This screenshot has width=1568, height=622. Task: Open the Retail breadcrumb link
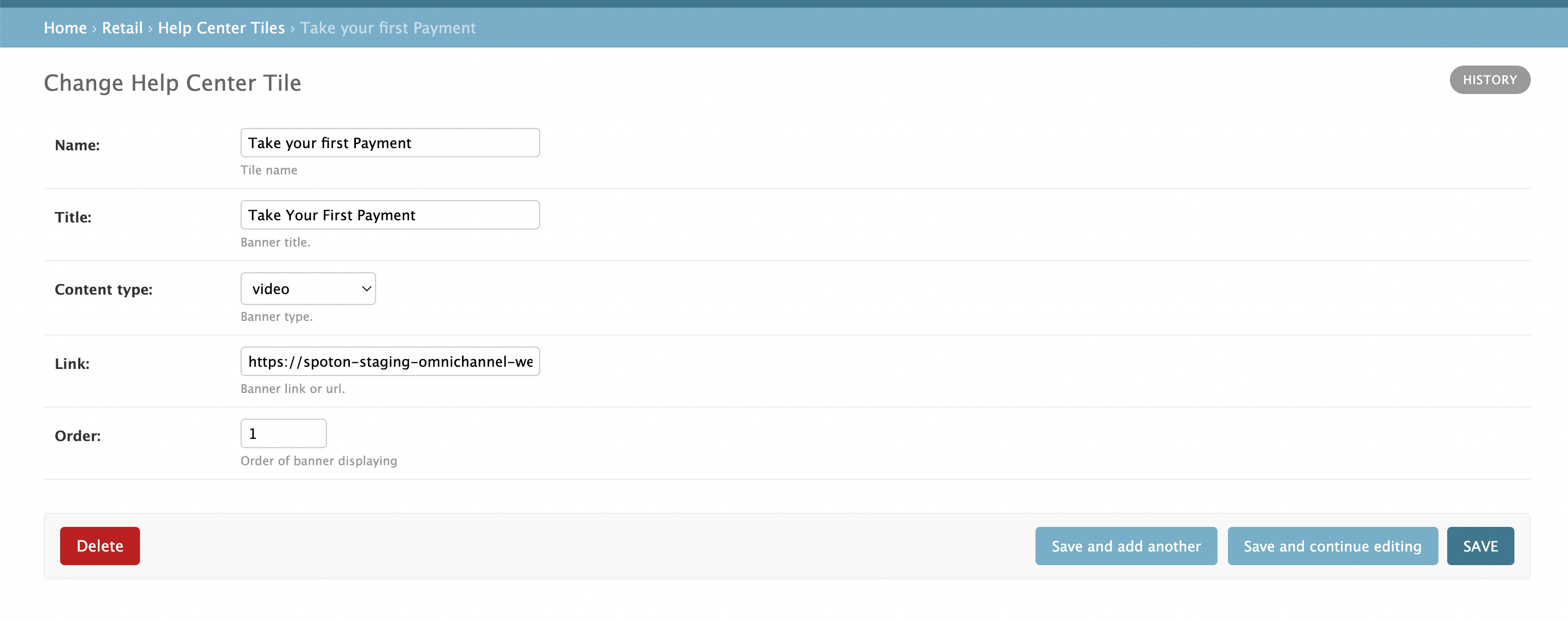(122, 28)
